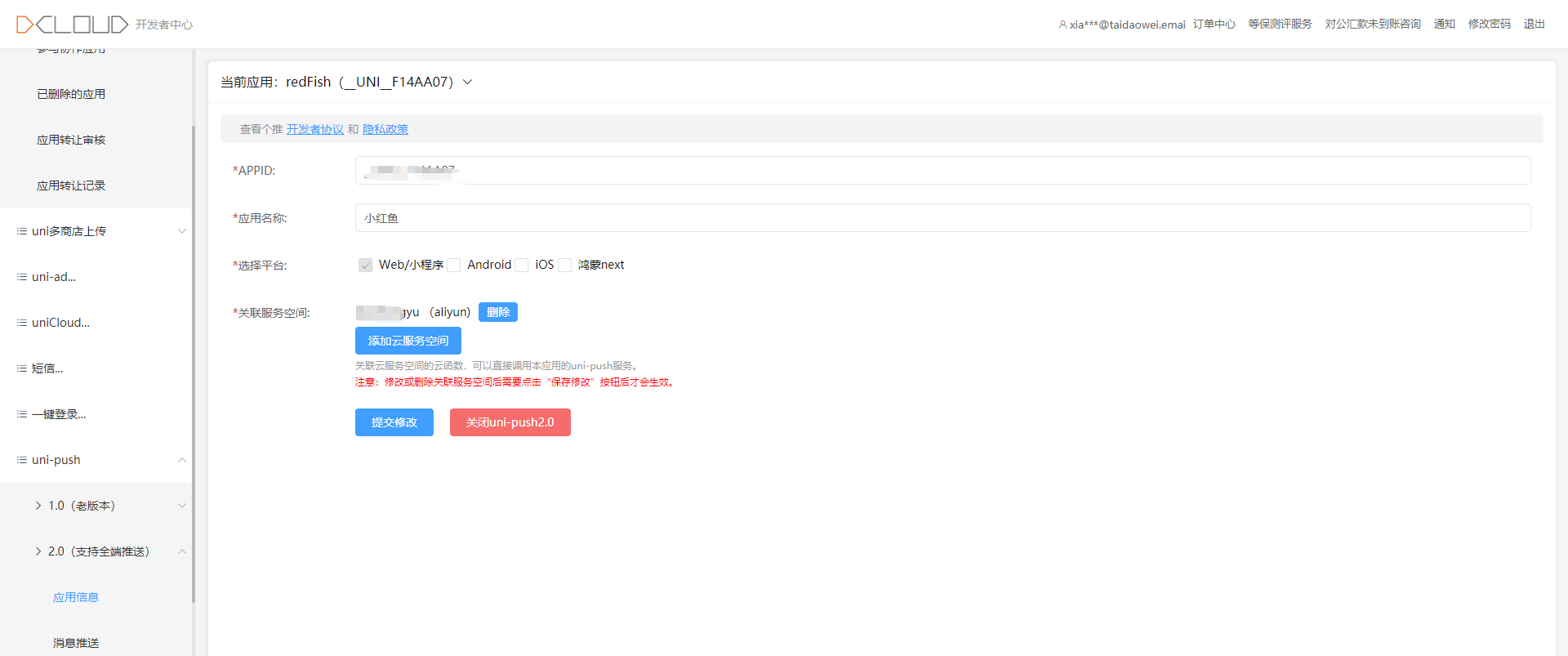Click the 开发者中心 header text
Image resolution: width=1568 pixels, height=656 pixels.
tap(164, 25)
